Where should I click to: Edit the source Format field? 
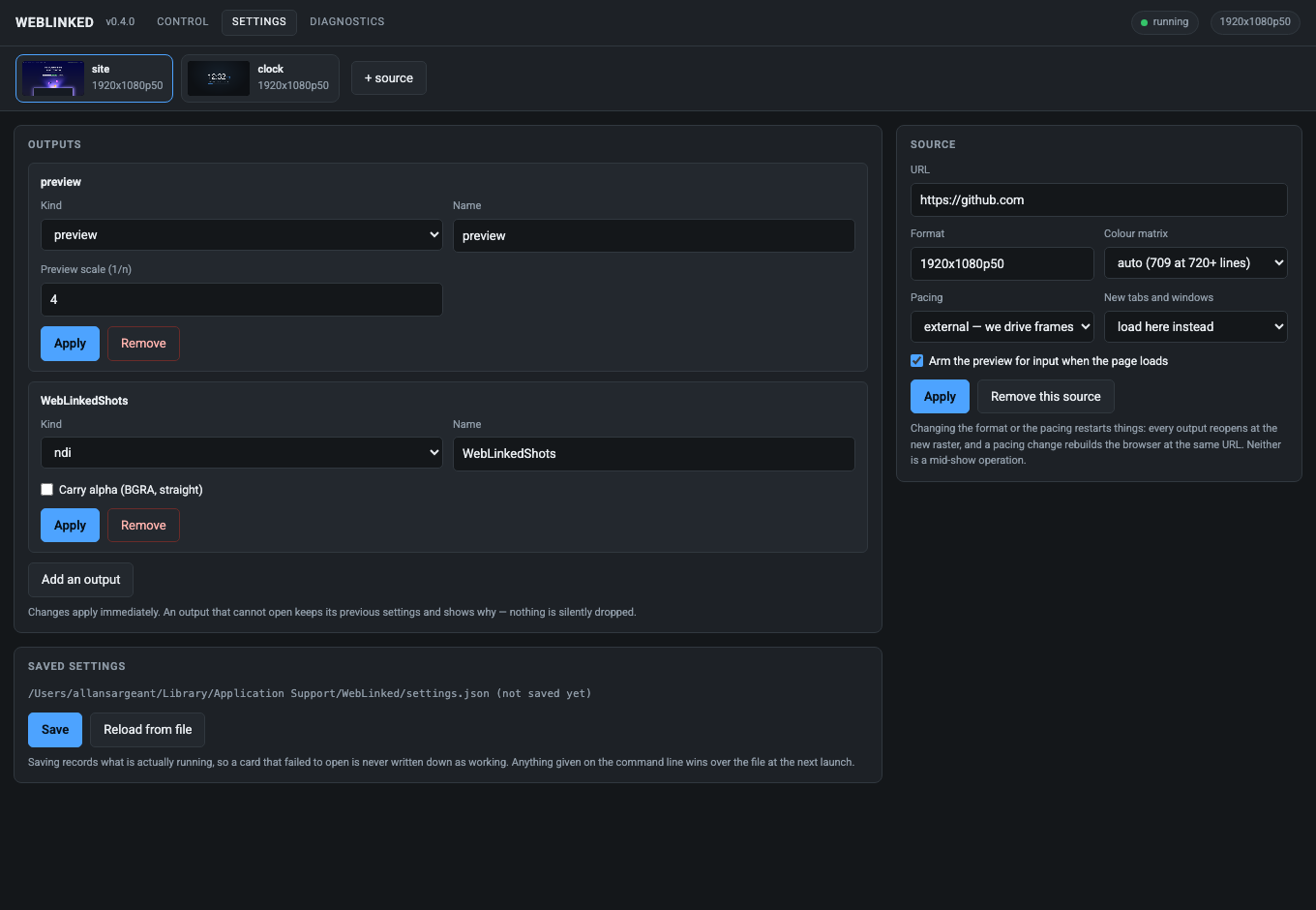[x=1002, y=263]
